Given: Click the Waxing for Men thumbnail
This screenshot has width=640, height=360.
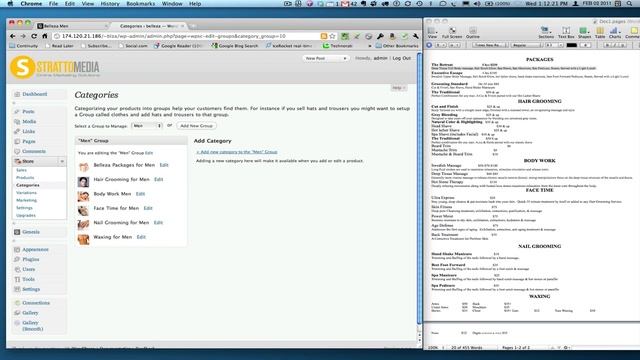Looking at the screenshot, I should (83, 239).
